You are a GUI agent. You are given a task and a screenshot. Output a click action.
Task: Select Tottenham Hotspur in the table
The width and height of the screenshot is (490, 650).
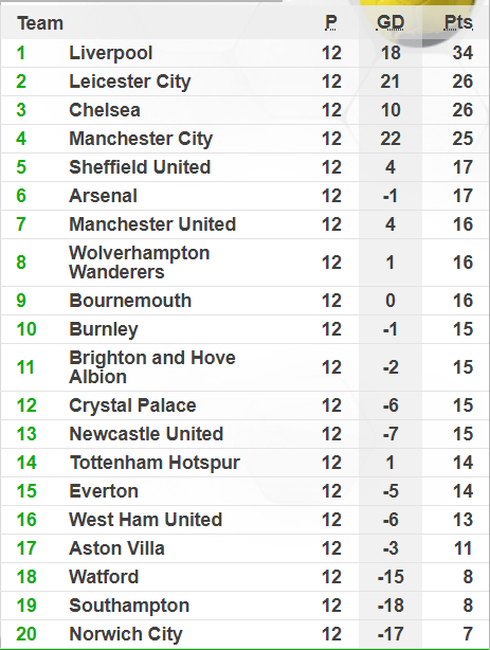point(154,463)
